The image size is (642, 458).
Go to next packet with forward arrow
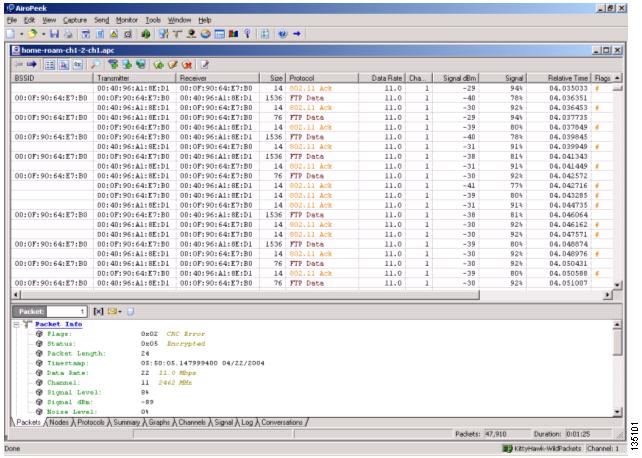(32, 64)
